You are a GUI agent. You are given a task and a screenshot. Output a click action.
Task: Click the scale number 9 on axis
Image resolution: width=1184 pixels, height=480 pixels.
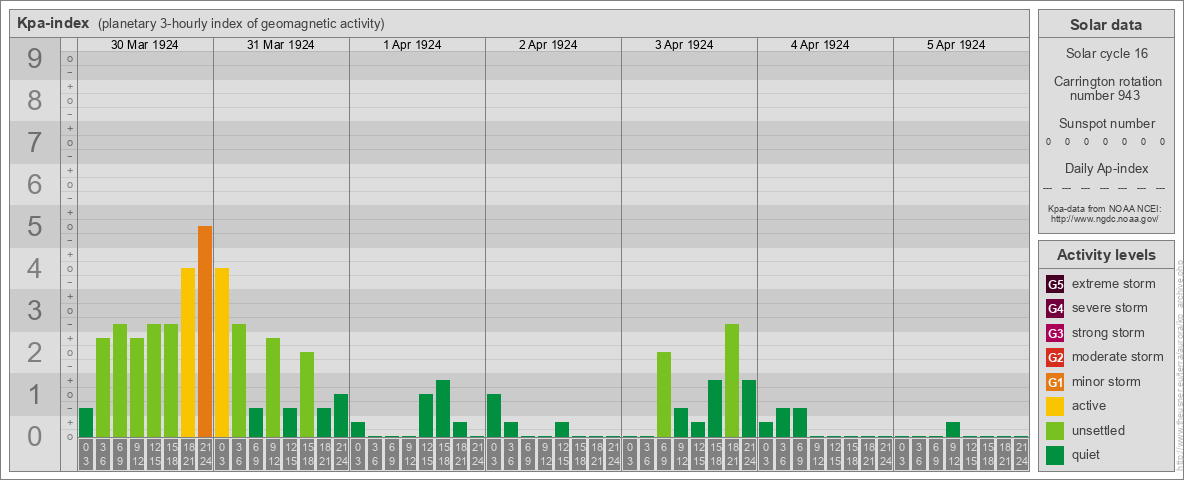[35, 58]
